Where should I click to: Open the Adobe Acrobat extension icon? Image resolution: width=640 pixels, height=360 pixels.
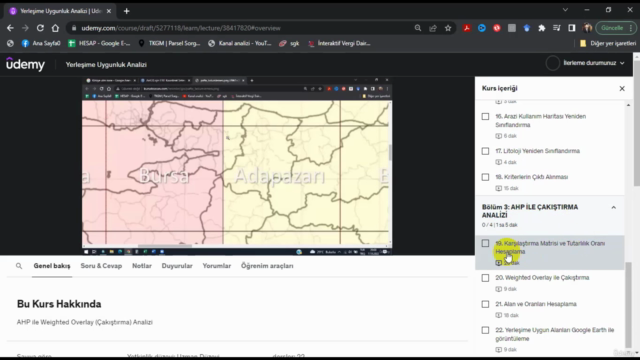467,28
